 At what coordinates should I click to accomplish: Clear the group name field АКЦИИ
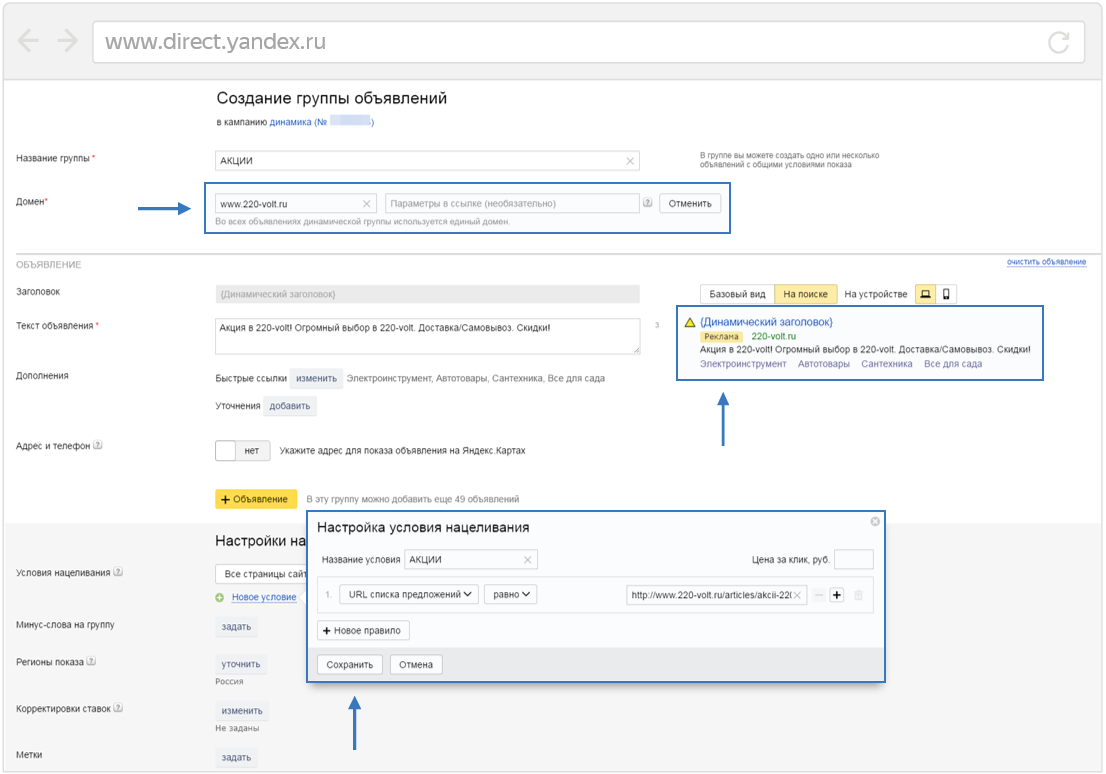[x=630, y=161]
